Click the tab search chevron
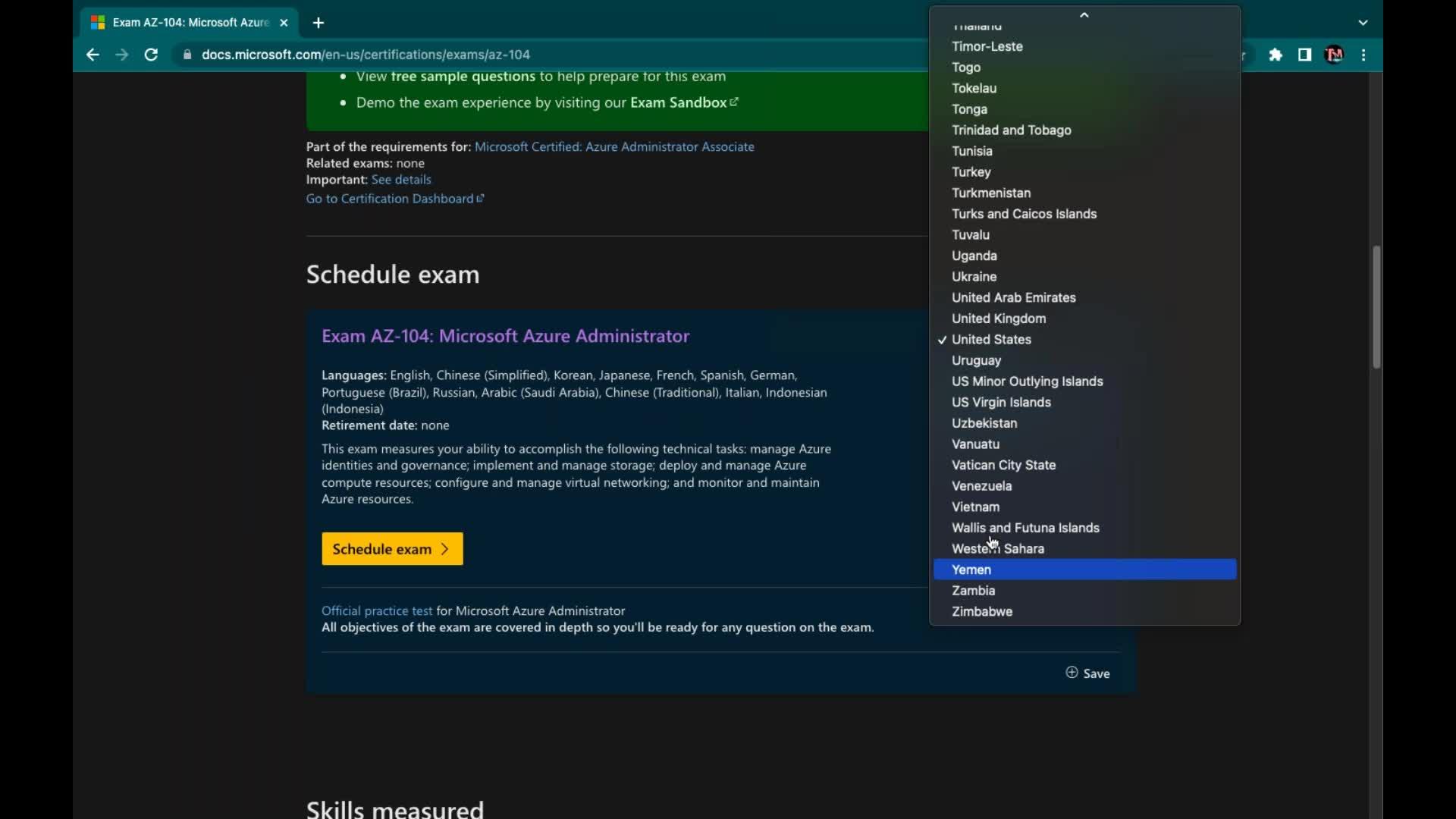 click(x=1363, y=23)
